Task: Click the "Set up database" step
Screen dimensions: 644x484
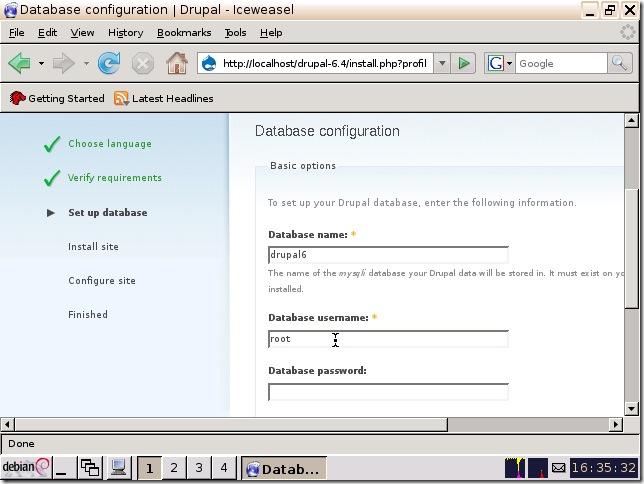Action: [x=108, y=212]
